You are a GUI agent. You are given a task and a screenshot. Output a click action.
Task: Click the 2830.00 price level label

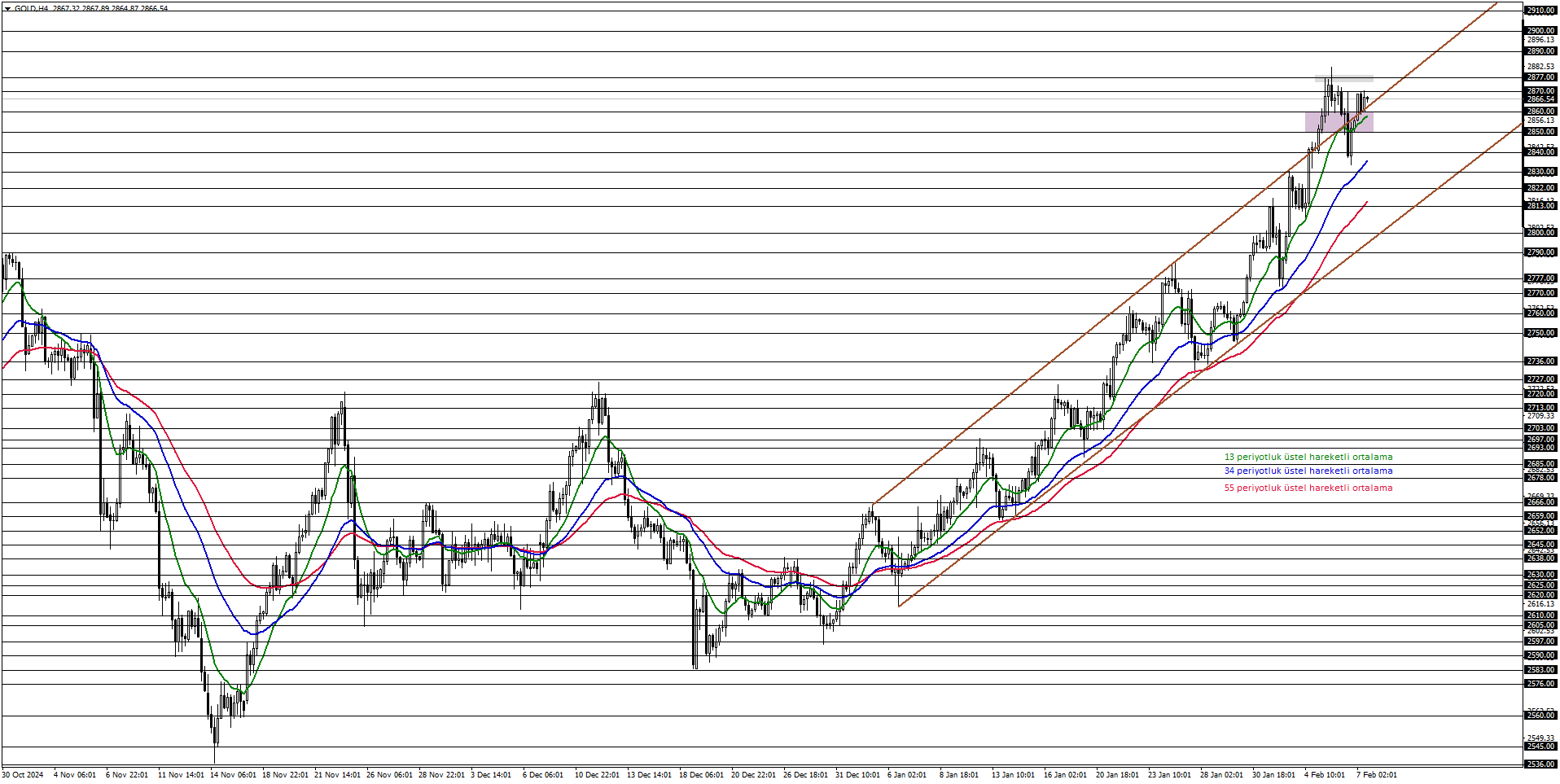click(x=1540, y=172)
